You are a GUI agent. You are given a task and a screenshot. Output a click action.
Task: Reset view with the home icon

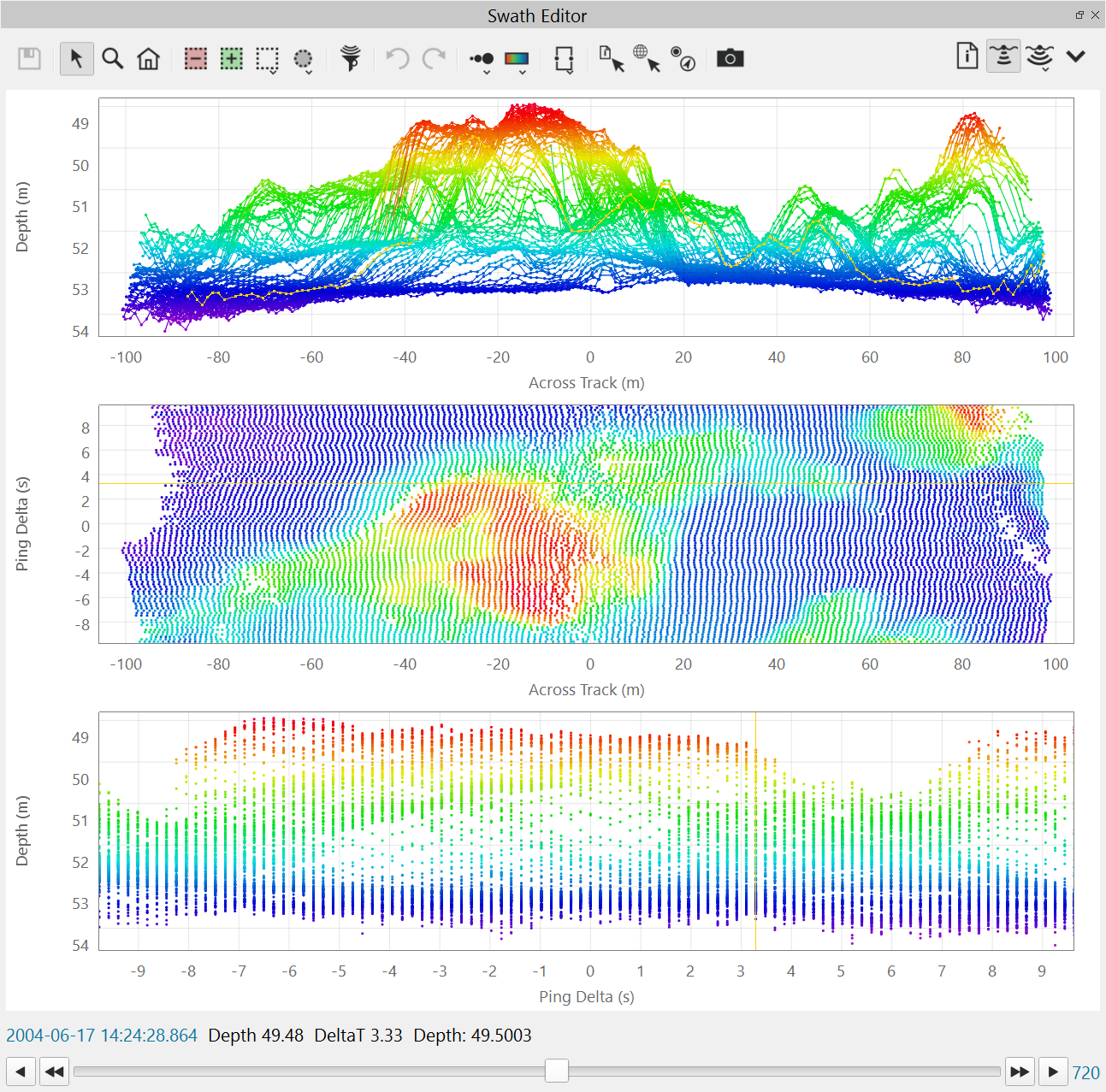pyautogui.click(x=149, y=59)
